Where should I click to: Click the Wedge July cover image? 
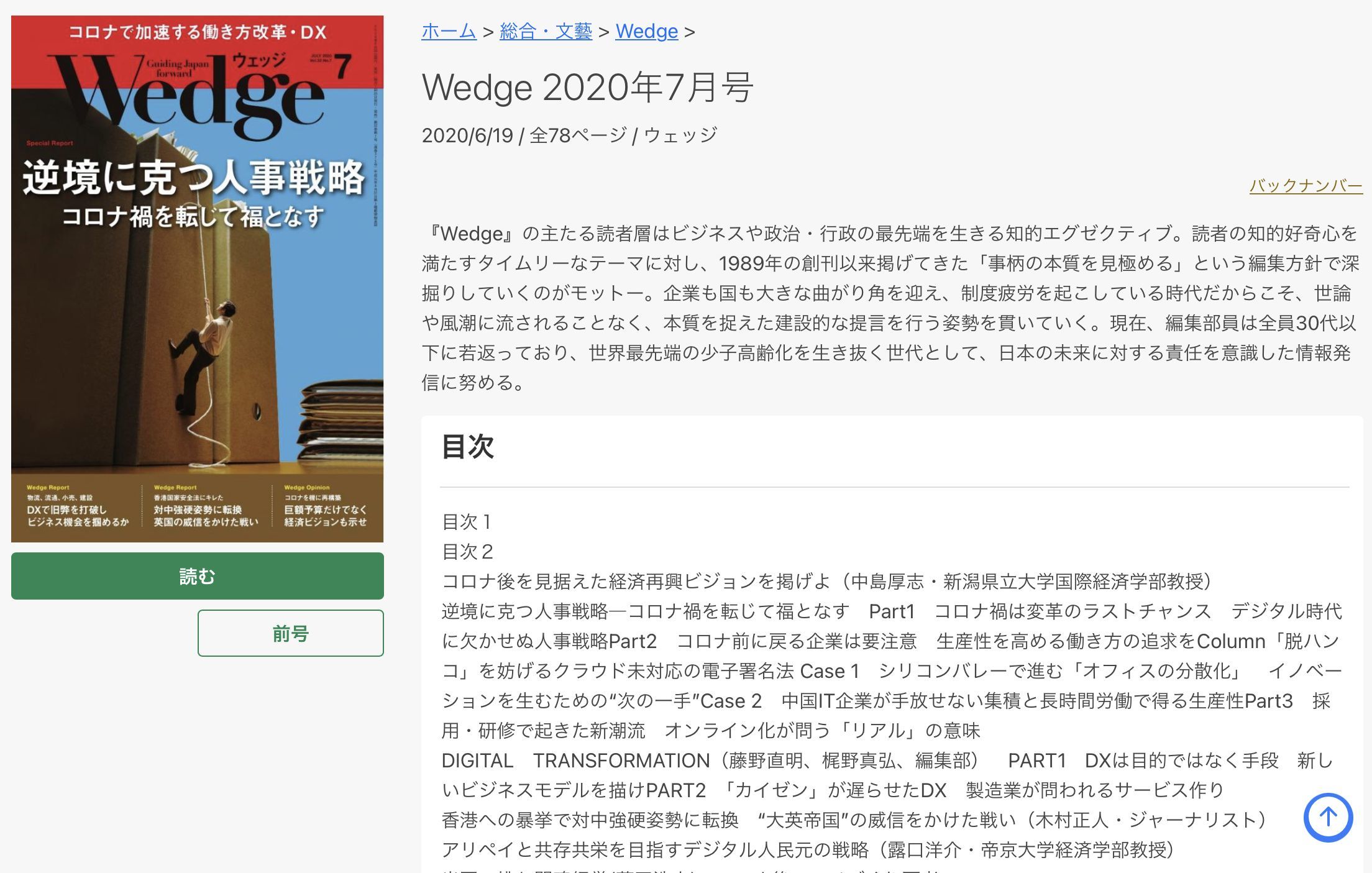pos(198,279)
